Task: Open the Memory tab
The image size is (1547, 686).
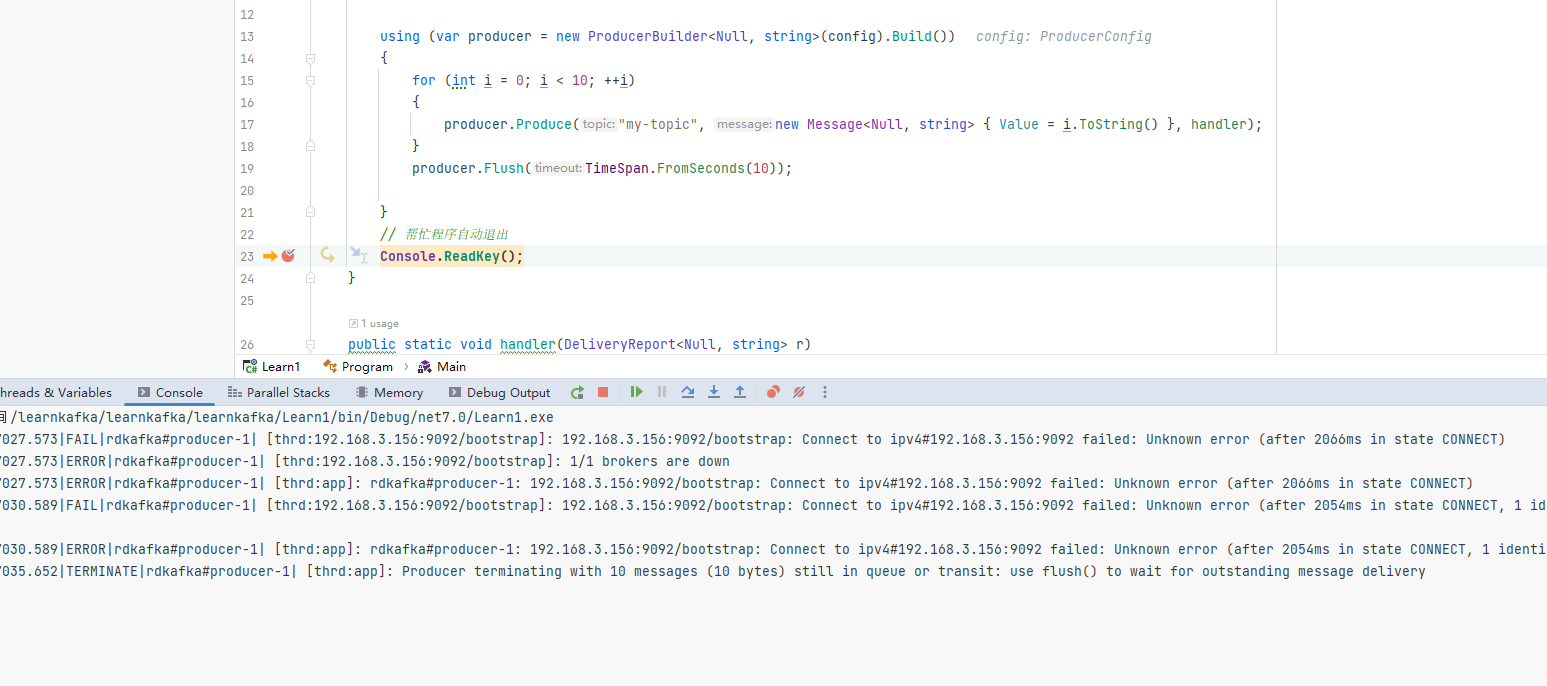Action: [389, 393]
